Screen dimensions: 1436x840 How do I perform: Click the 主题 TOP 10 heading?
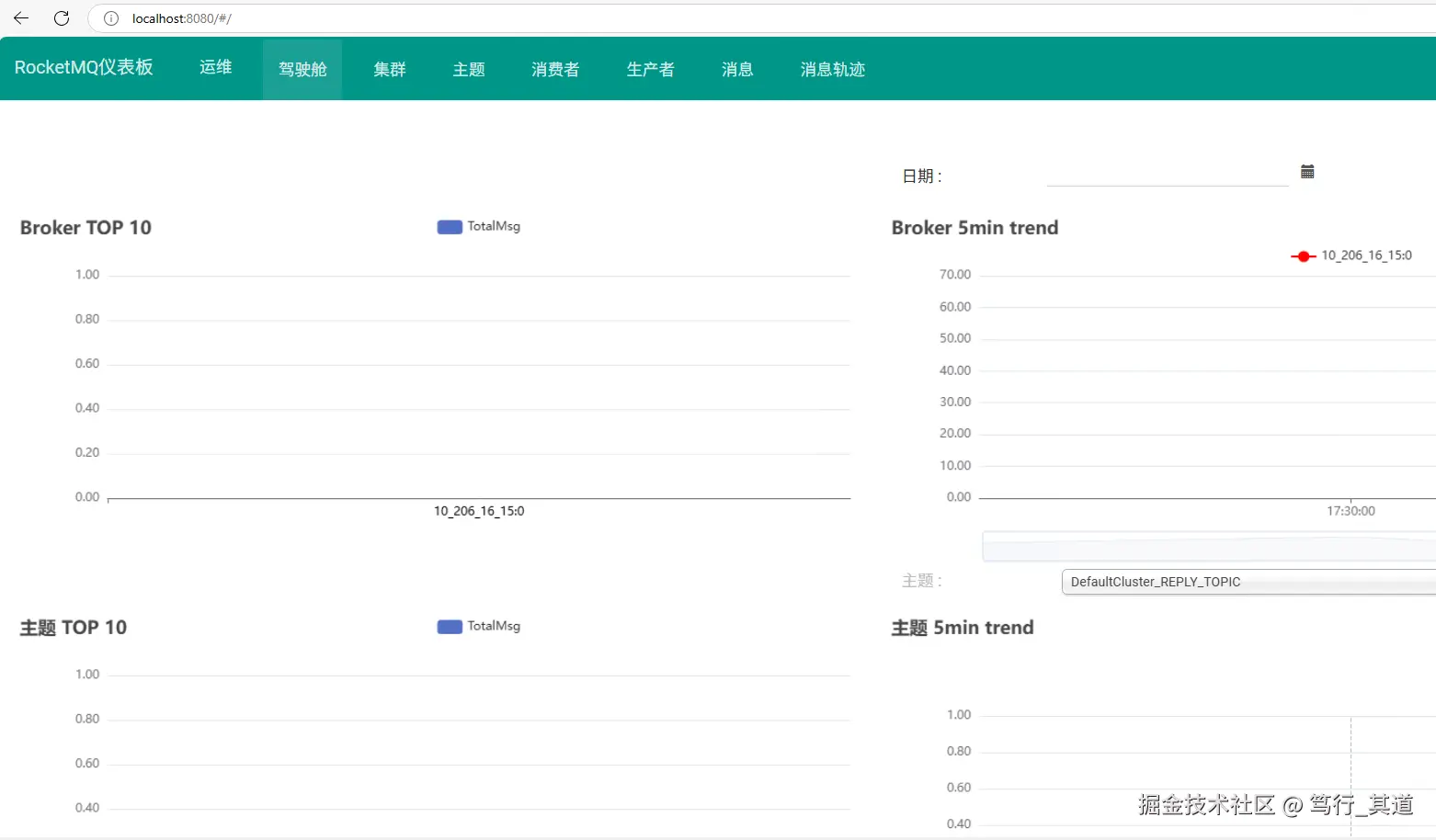tap(74, 628)
